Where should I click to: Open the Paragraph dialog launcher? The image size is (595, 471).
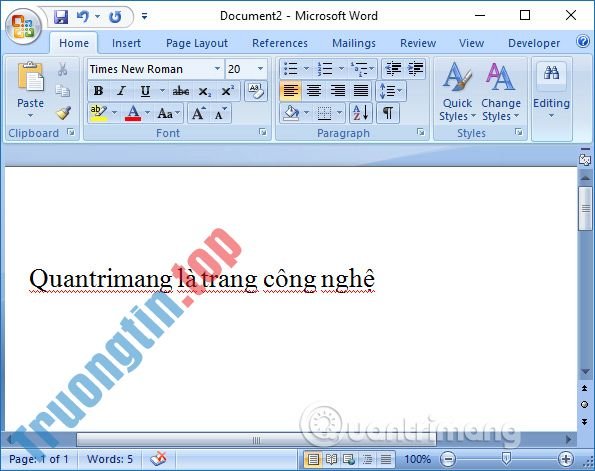(x=420, y=132)
